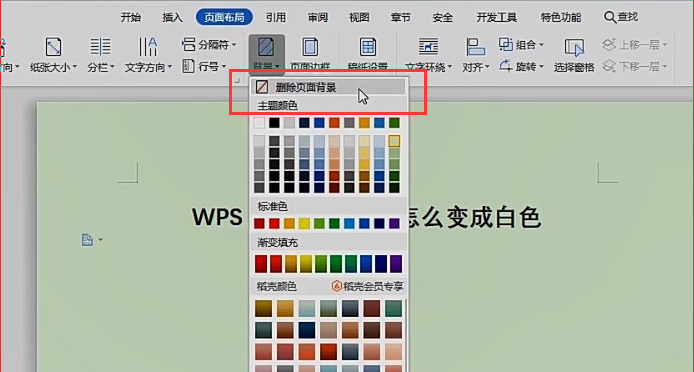
Task: Choose yellow in the standard colors row
Action: [x=304, y=223]
